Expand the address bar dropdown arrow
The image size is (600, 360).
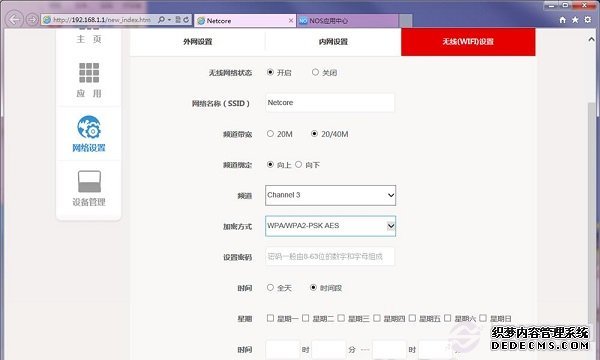[170, 20]
